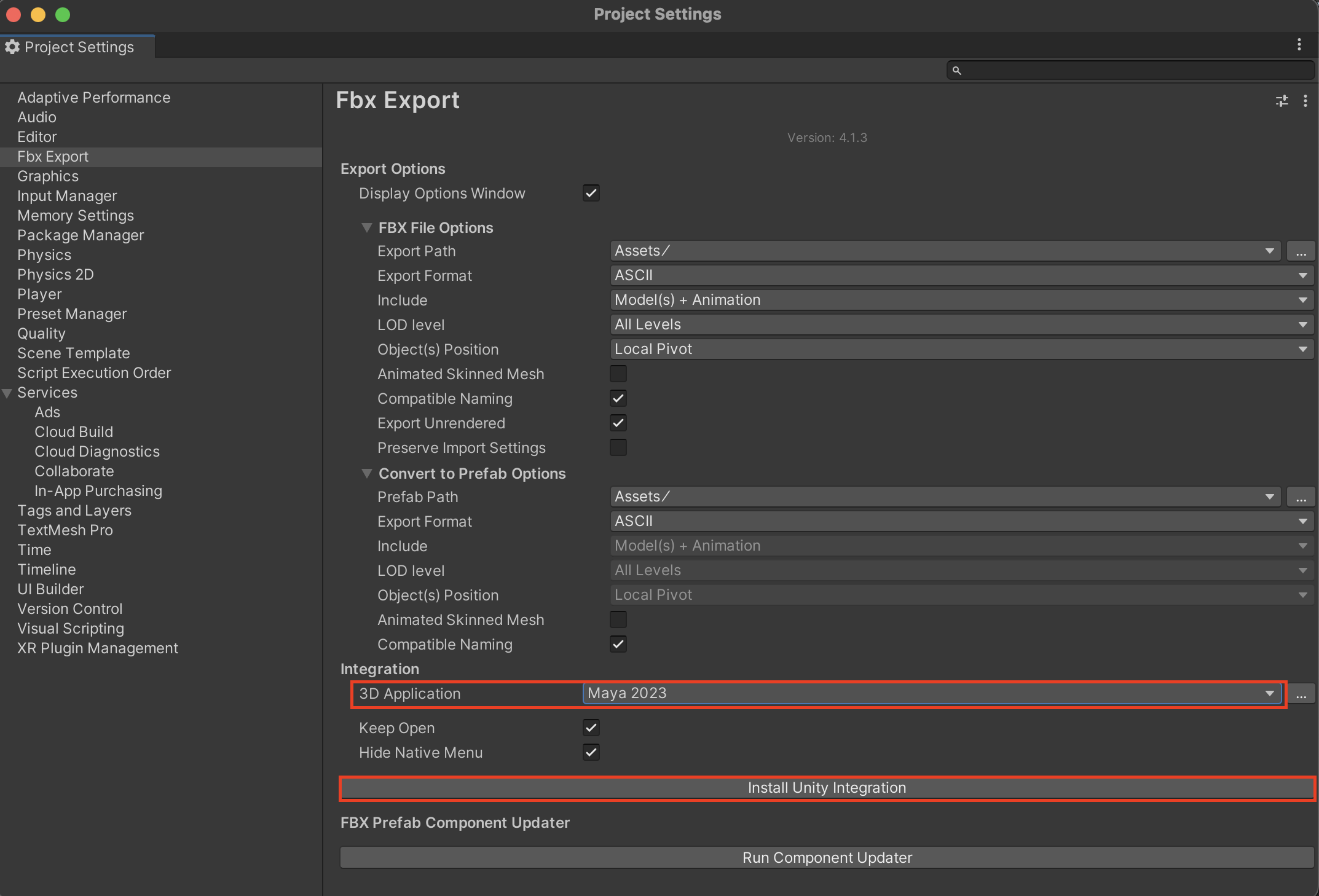Screen dimensions: 1319x896
Task: Browse Prefab Path using its ellipsis button
Action: (1301, 497)
